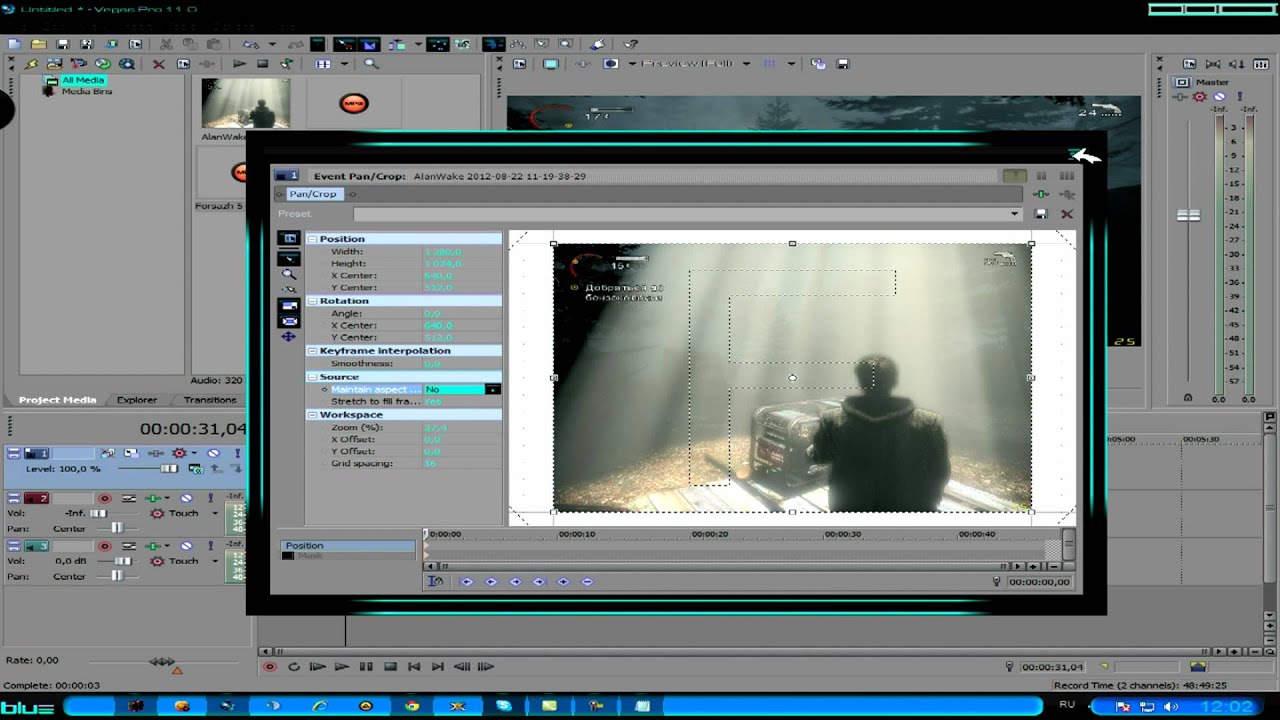The height and width of the screenshot is (720, 1280).
Task: Switch to the Transitions tab
Action: pyautogui.click(x=210, y=400)
